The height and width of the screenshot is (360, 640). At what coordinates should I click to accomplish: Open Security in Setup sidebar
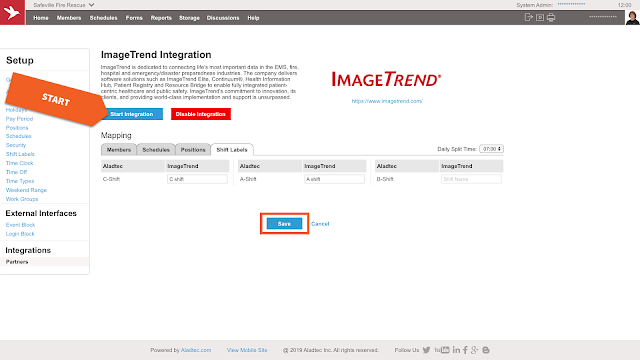coord(16,145)
